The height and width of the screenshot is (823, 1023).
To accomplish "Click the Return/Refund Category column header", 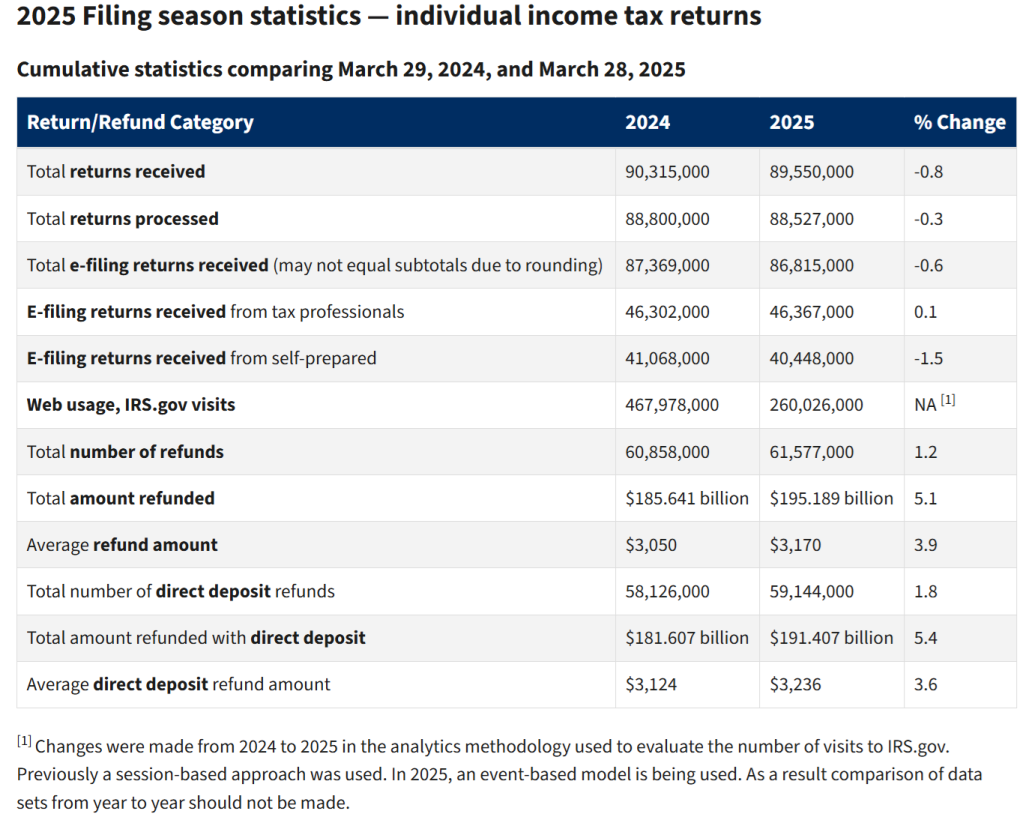I will tap(140, 122).
